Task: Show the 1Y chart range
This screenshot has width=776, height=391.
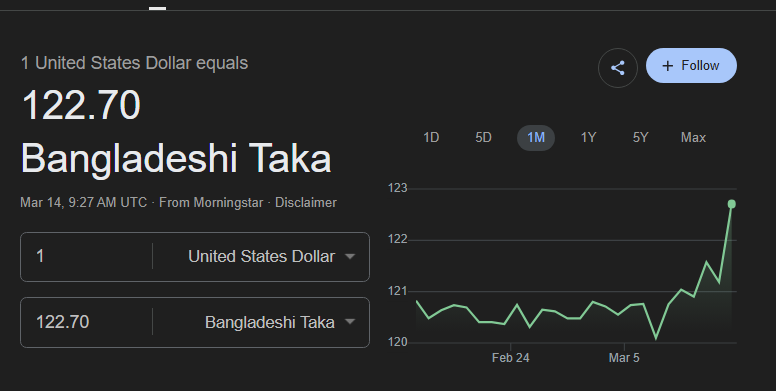Action: [x=588, y=138]
